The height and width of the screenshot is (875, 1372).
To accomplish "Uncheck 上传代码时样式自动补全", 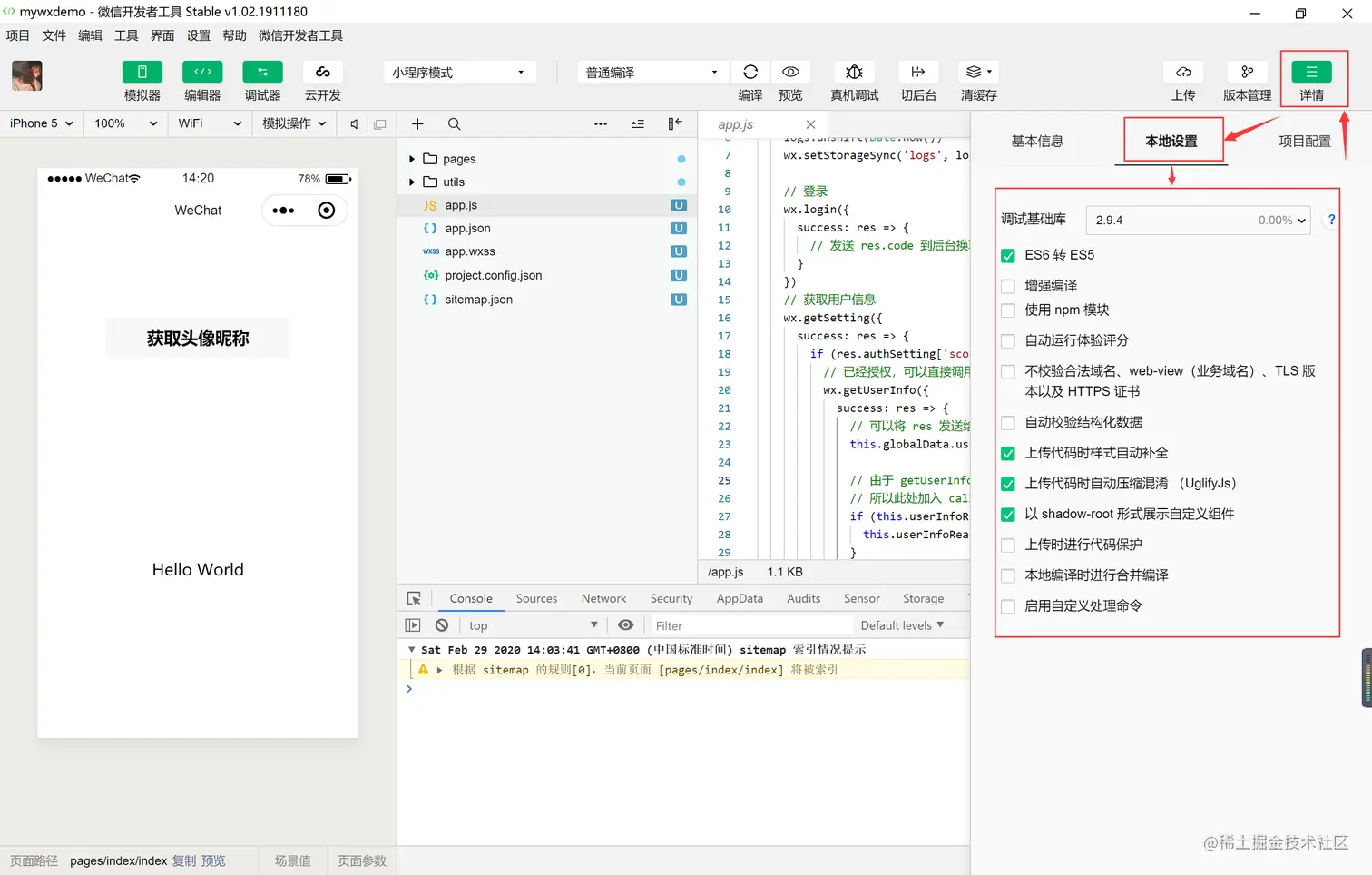I will click(x=1007, y=453).
